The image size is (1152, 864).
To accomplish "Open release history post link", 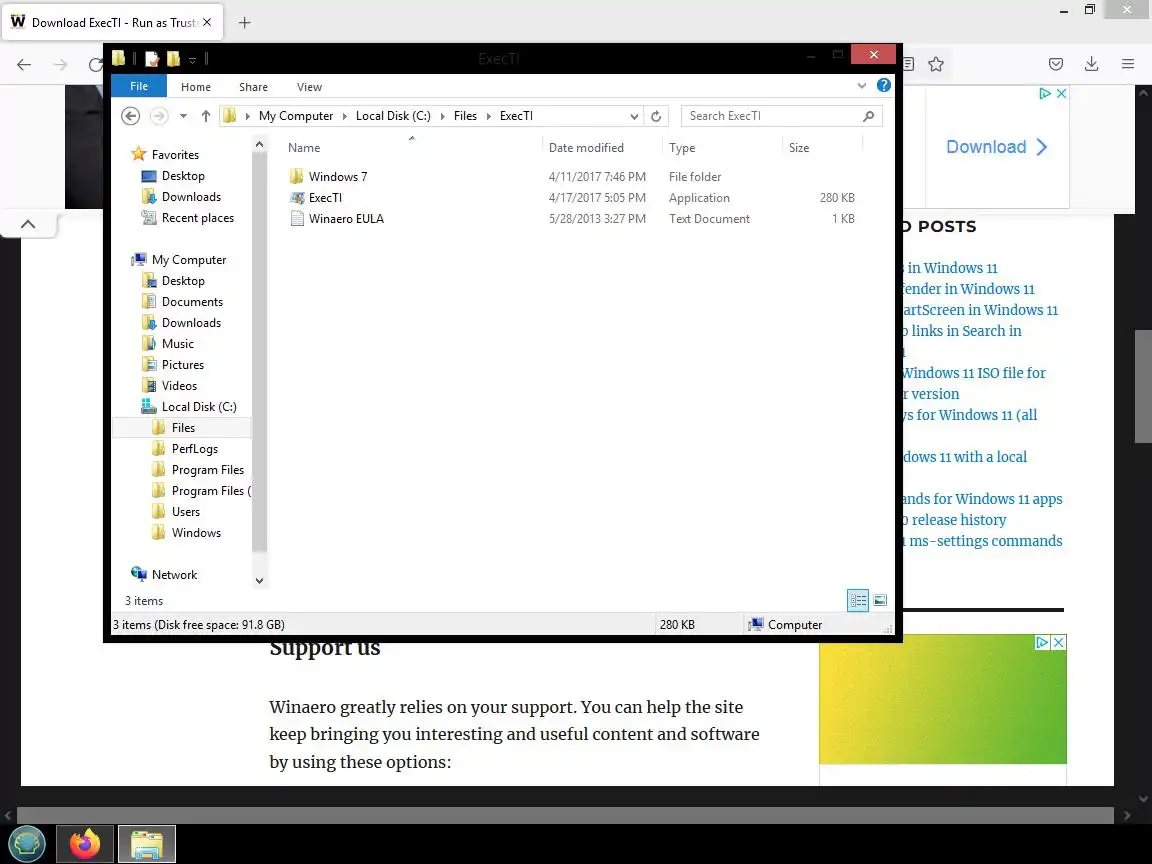I will coord(955,519).
